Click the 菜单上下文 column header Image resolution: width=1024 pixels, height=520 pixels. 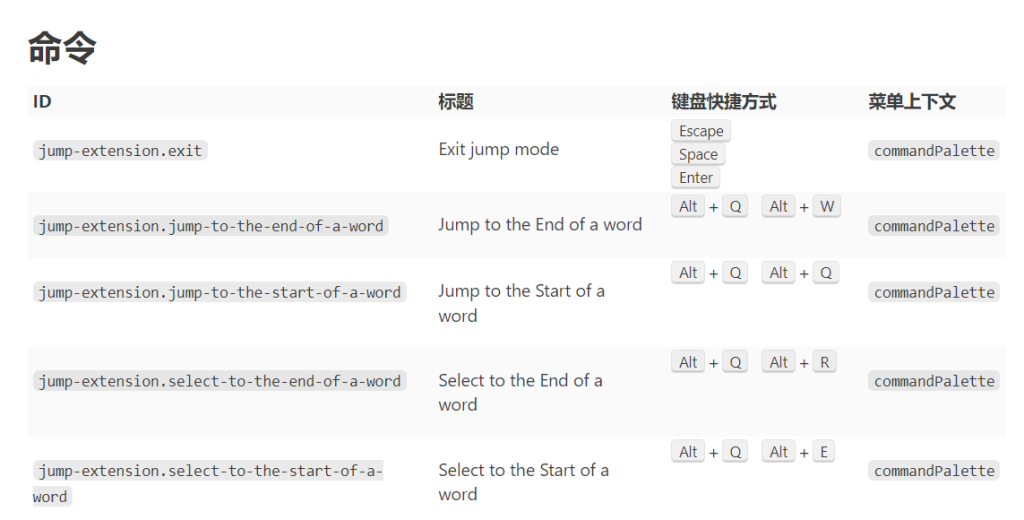point(911,101)
